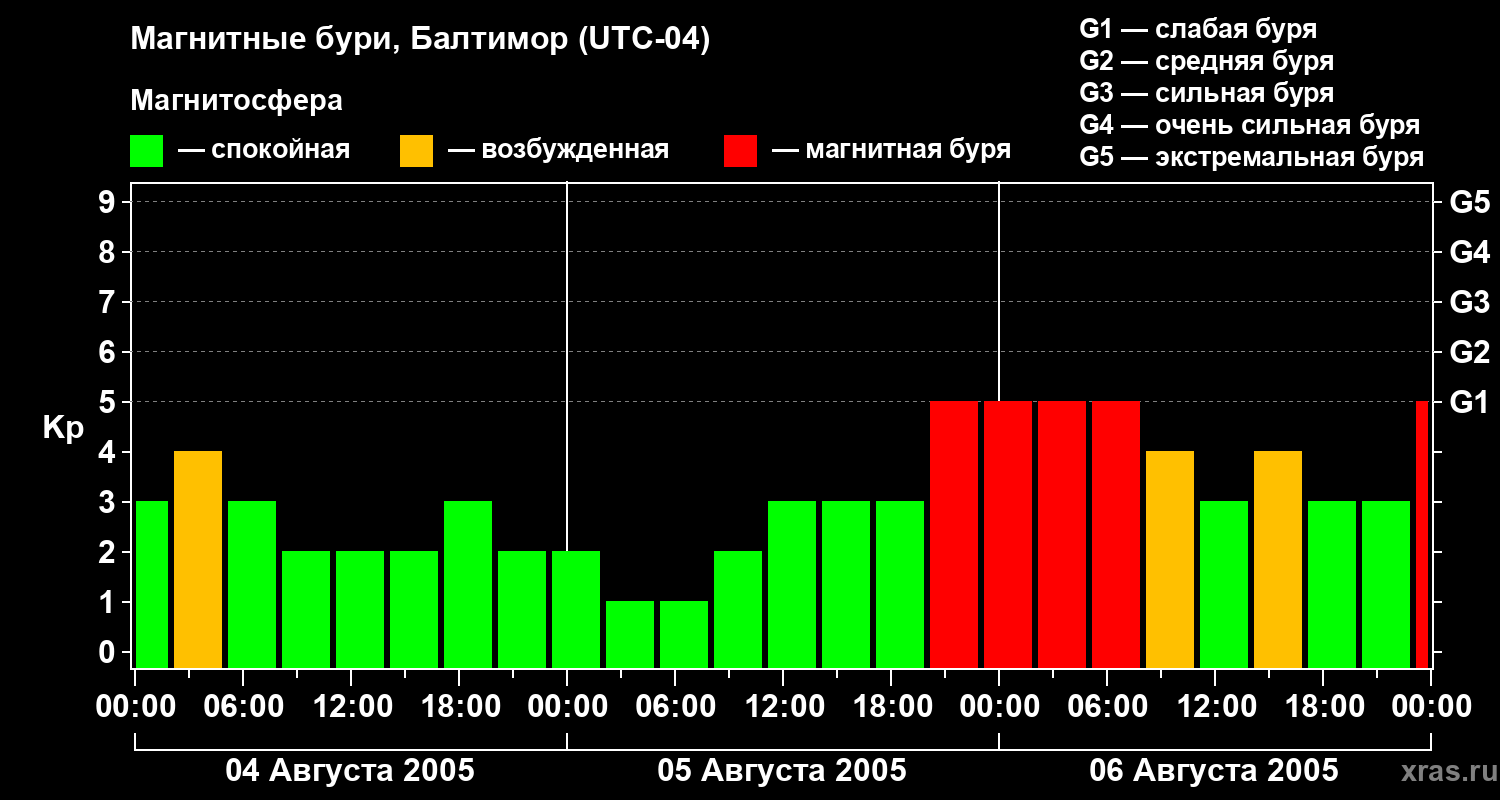Click the Магнитосфера heading

tap(236, 101)
